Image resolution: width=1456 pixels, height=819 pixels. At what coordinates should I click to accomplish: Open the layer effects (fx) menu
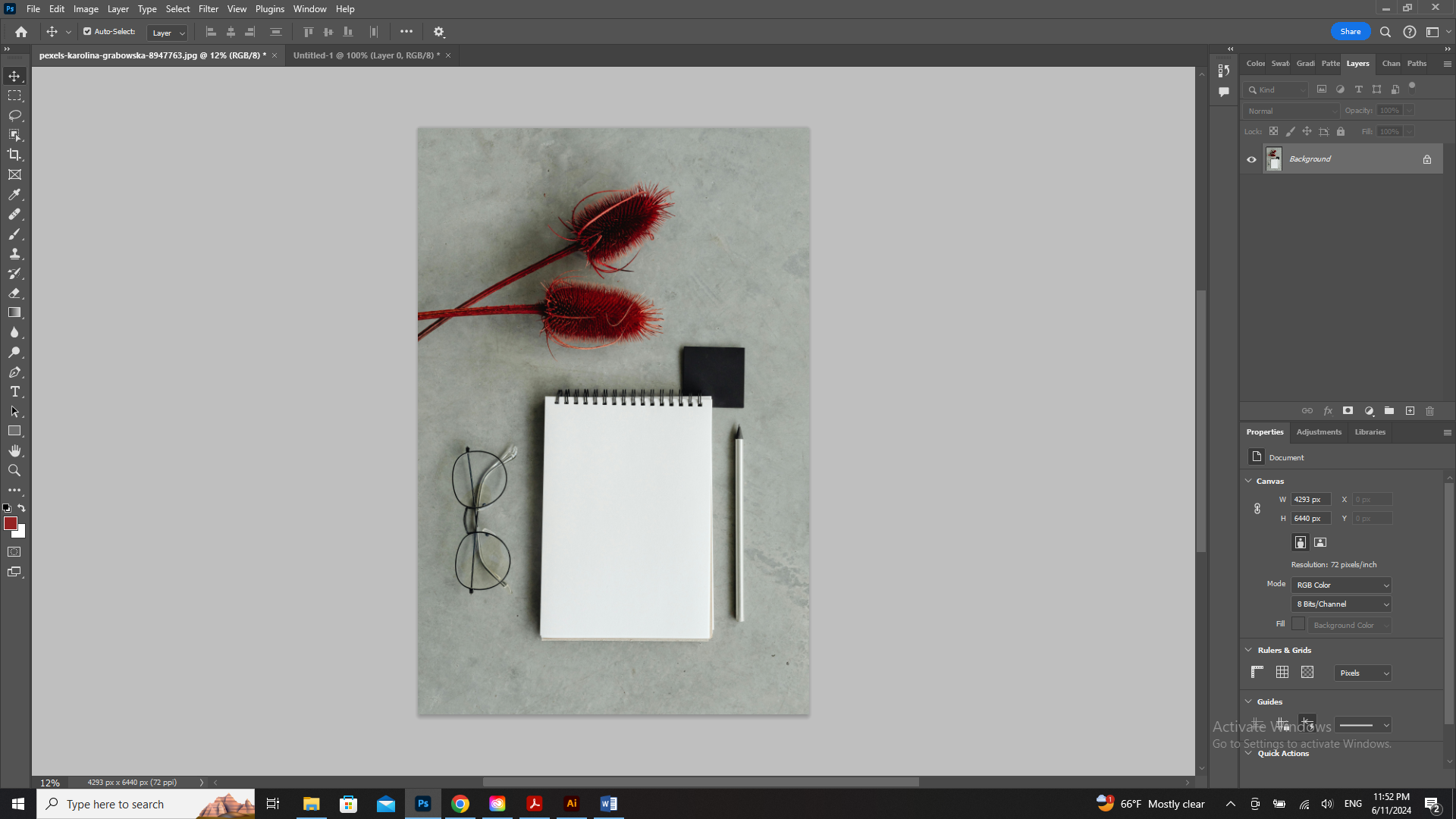(x=1328, y=410)
